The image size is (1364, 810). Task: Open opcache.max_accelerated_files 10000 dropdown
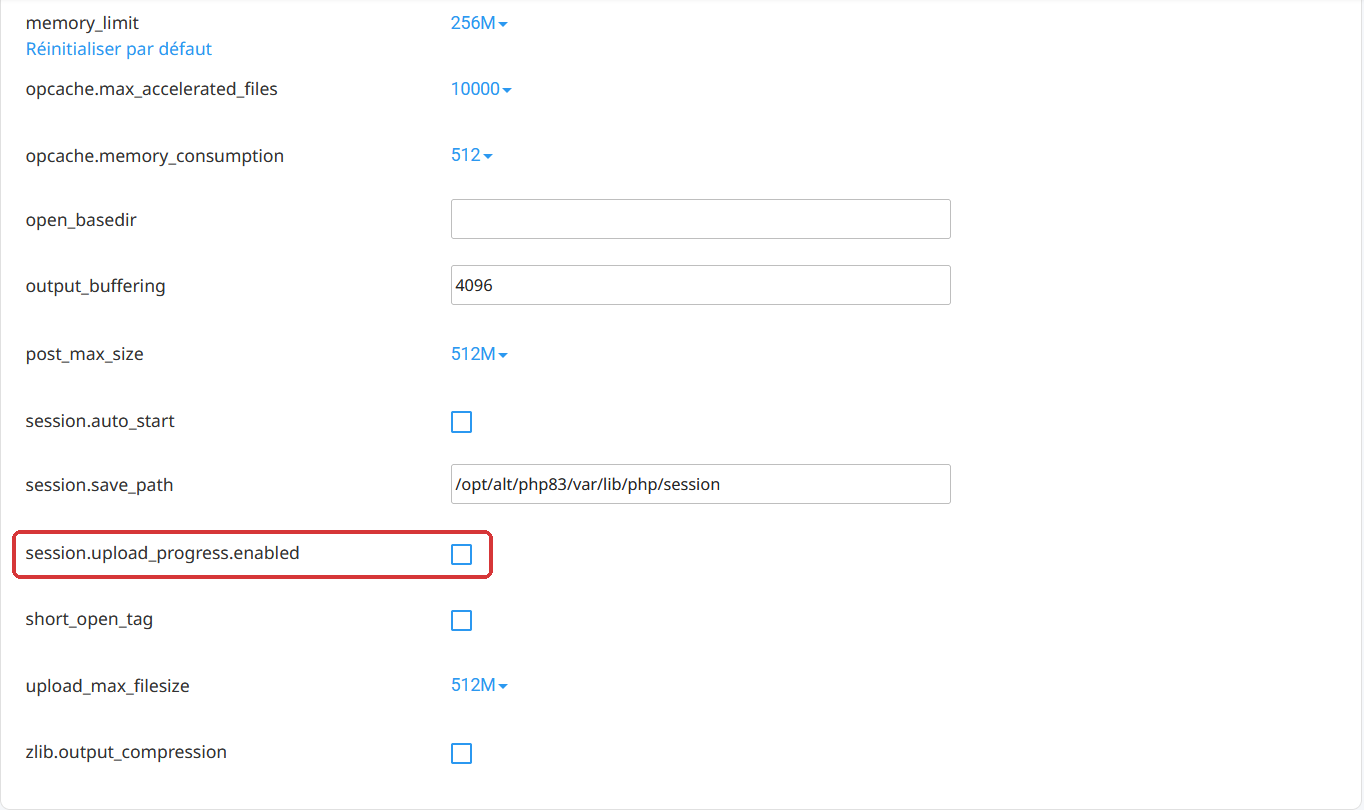tap(481, 89)
